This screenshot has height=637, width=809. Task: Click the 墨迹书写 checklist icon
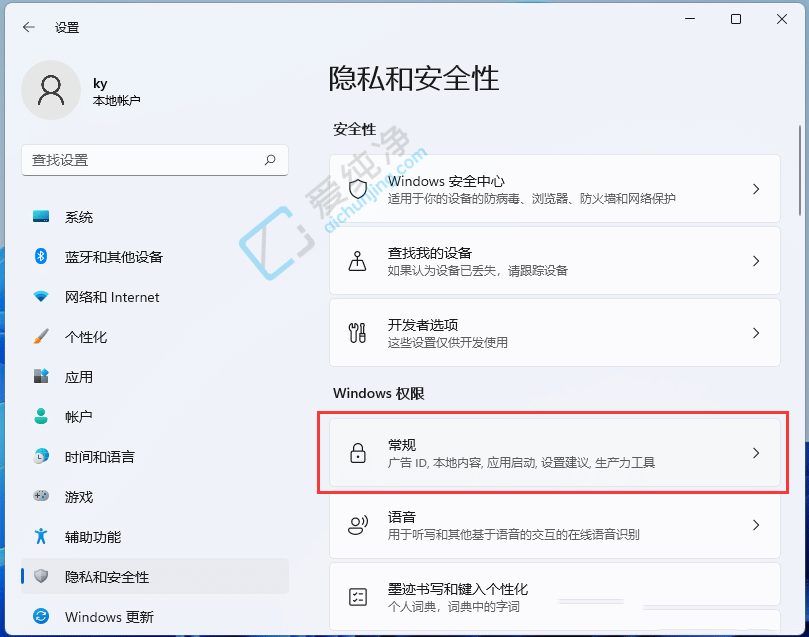(x=358, y=597)
